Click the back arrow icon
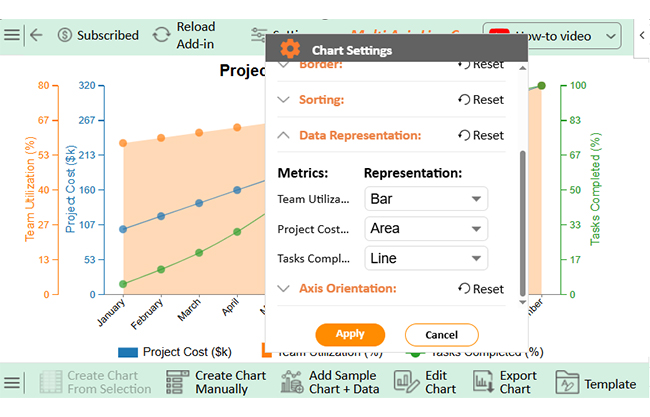650x417 pixels. (x=36, y=35)
